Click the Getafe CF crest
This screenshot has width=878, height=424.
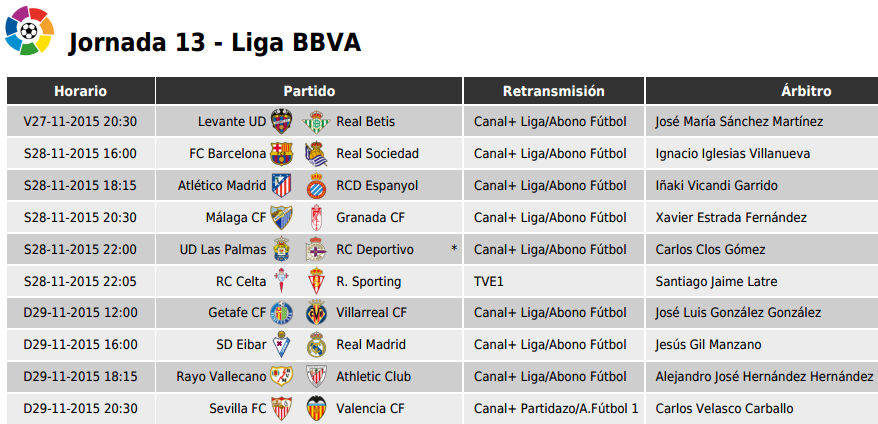point(282,313)
